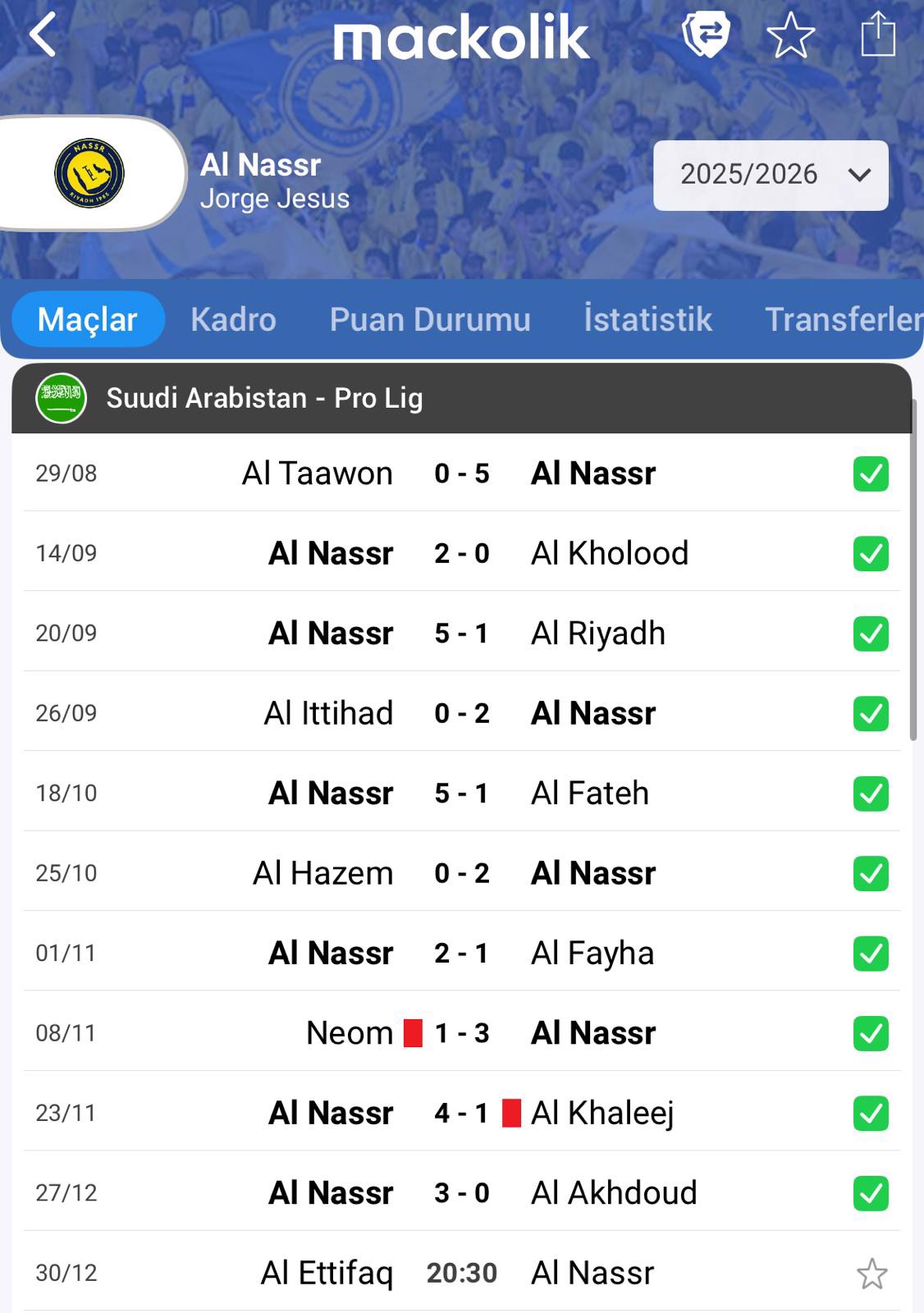Tap the share icon

pos(877,34)
